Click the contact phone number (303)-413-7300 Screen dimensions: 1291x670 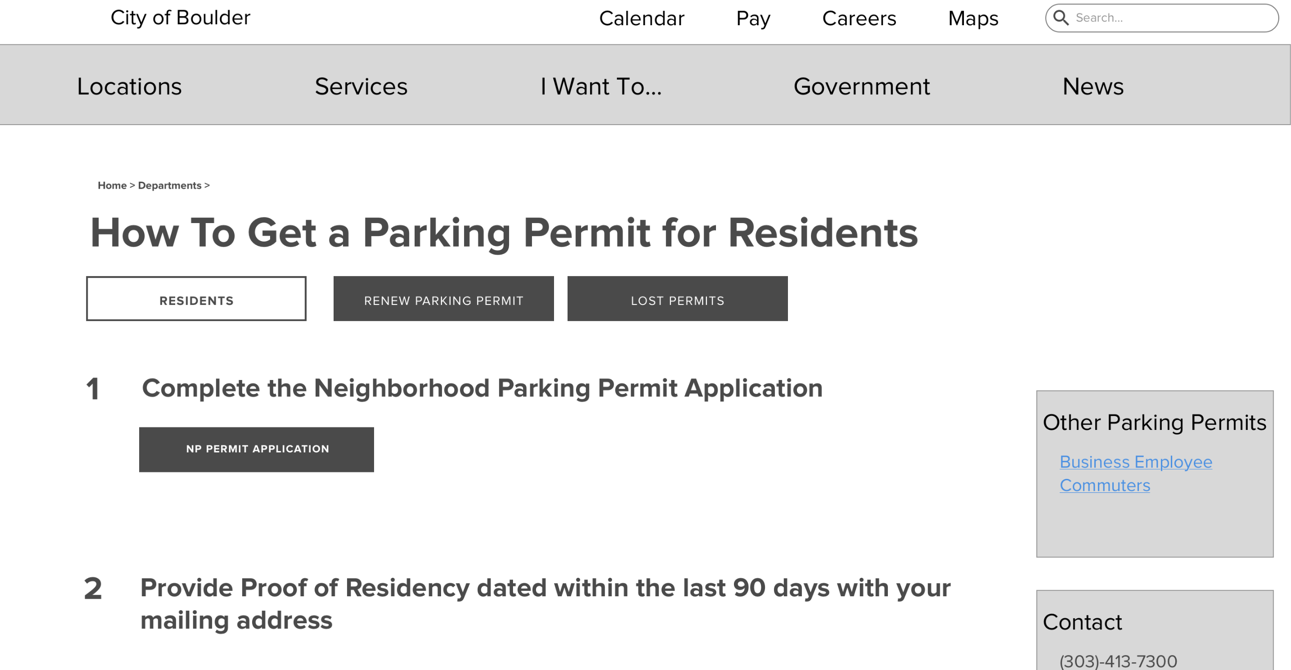tap(1118, 660)
